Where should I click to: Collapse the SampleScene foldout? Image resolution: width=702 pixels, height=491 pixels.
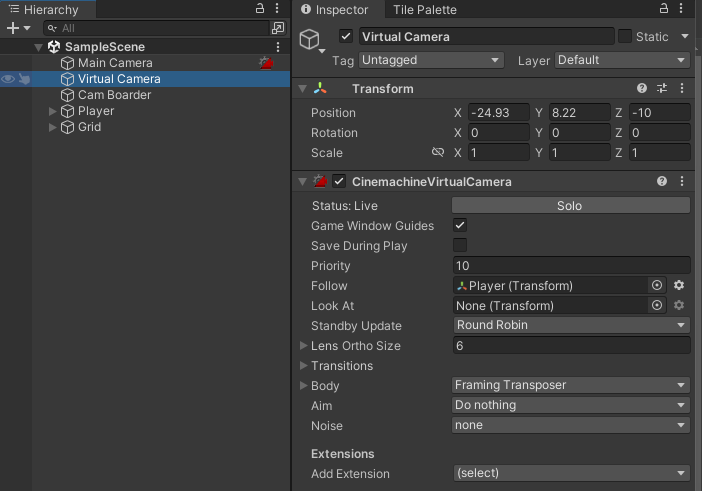click(39, 47)
